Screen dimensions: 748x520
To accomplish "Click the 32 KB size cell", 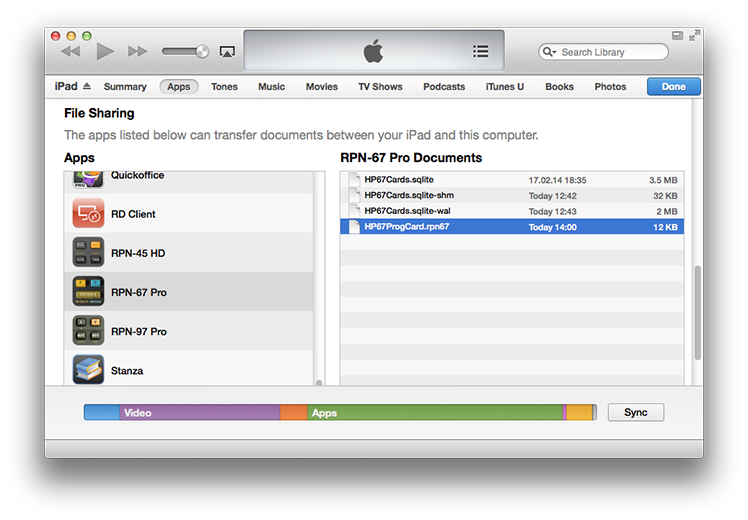I will tap(665, 196).
